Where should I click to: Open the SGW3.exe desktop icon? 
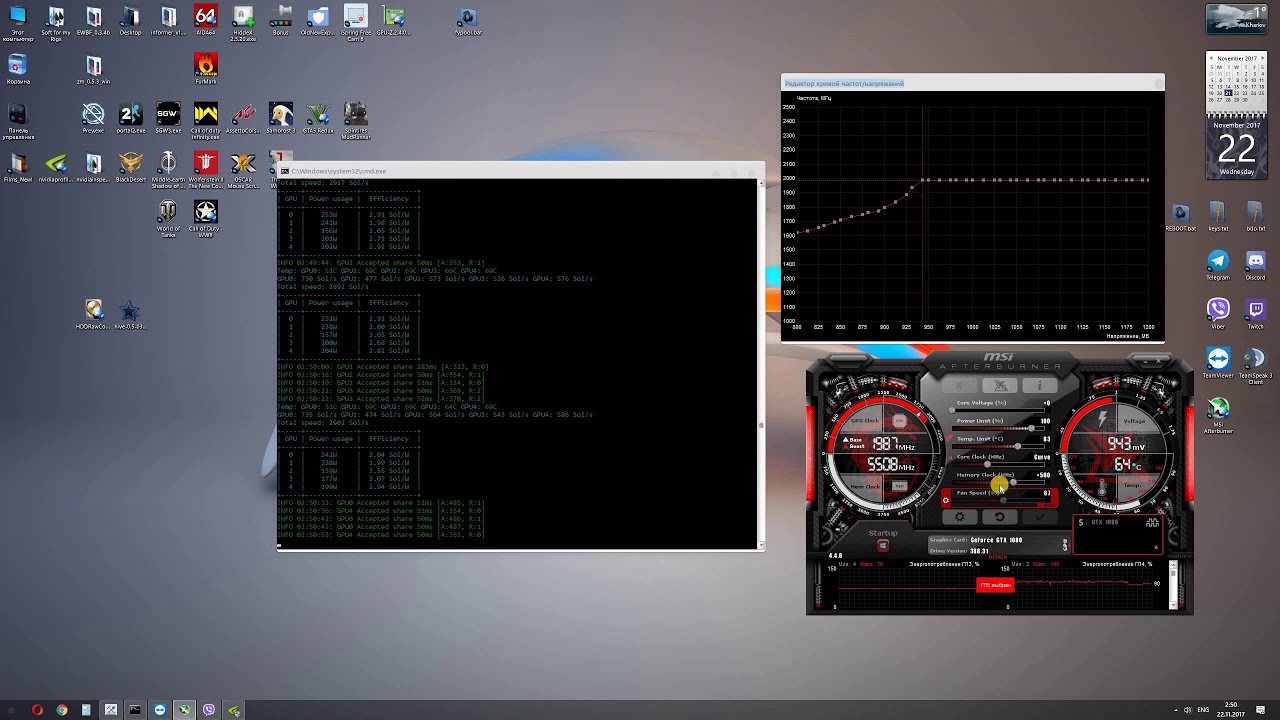168,118
